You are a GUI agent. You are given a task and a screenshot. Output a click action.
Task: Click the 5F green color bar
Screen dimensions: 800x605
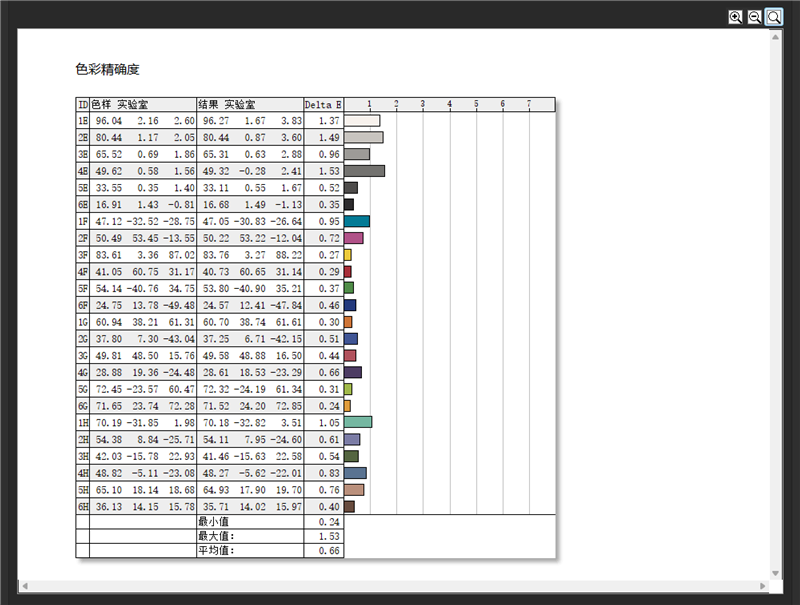pos(349,288)
